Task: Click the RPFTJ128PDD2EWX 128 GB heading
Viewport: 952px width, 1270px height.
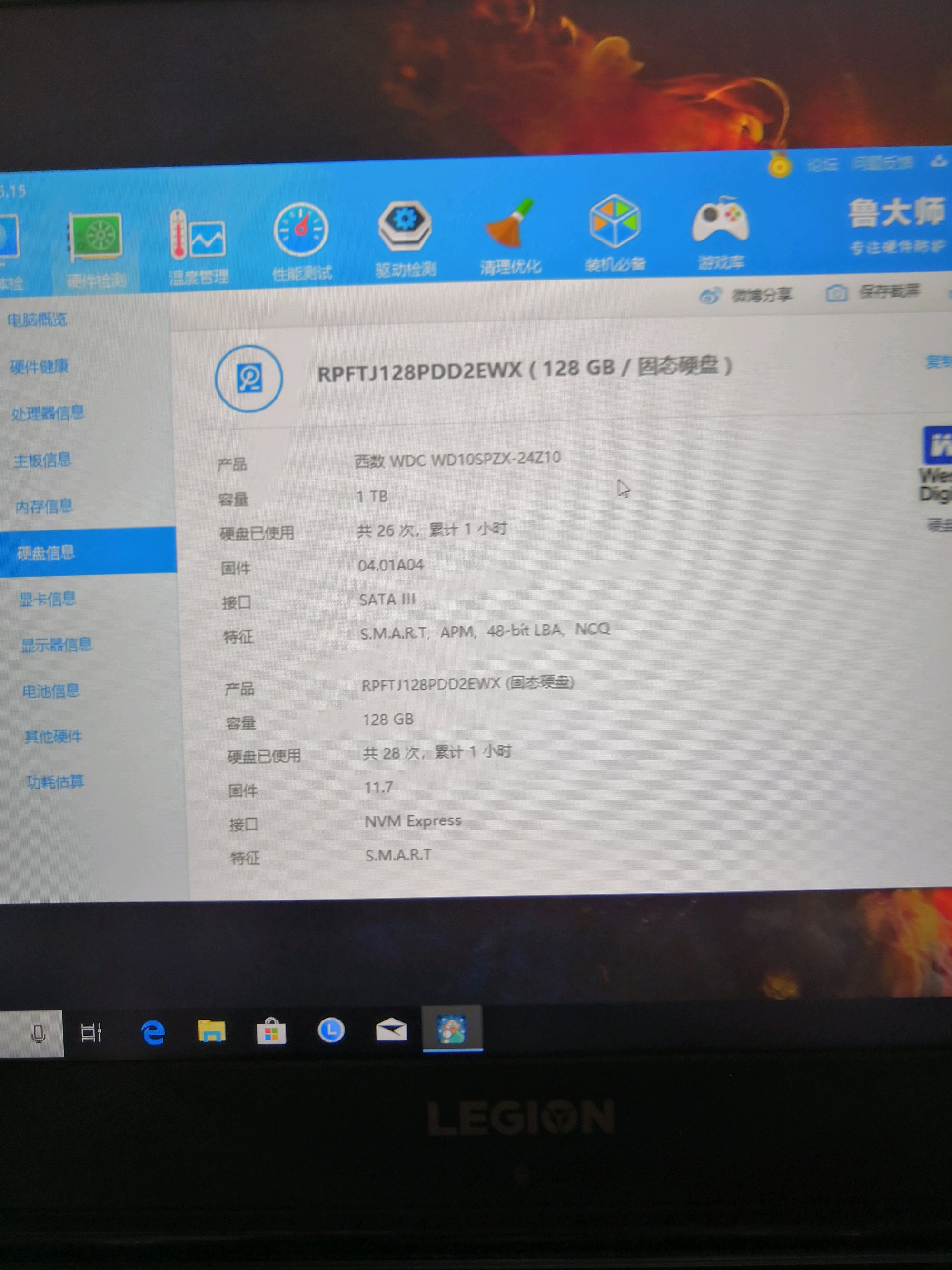Action: click(x=525, y=369)
